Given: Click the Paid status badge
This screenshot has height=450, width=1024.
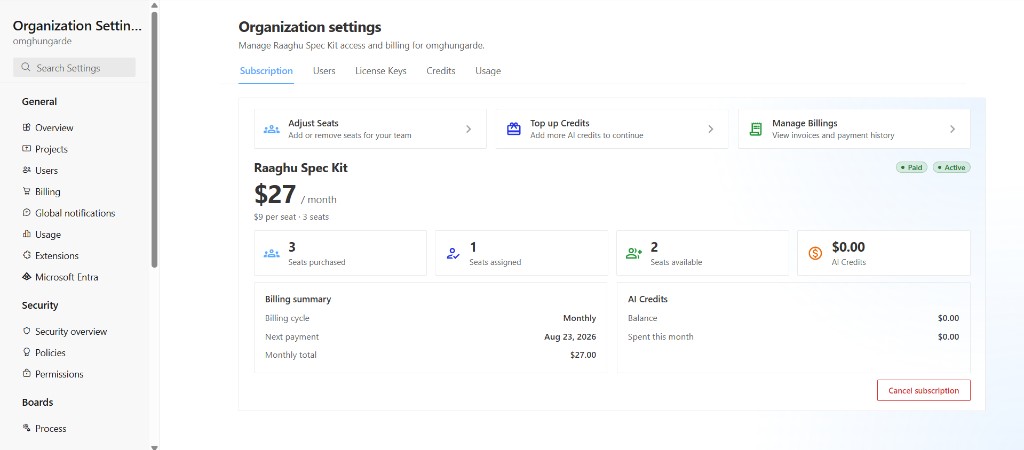Looking at the screenshot, I should (911, 167).
